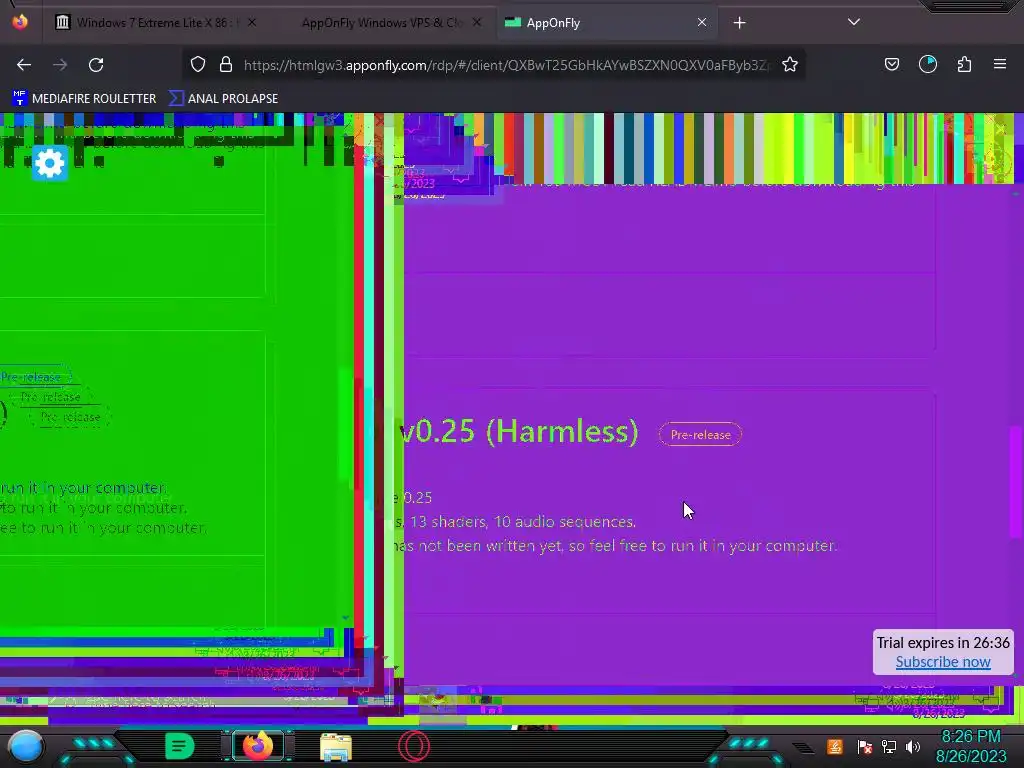Reload the current page
Viewport: 1024px width, 768px height.
coord(96,65)
